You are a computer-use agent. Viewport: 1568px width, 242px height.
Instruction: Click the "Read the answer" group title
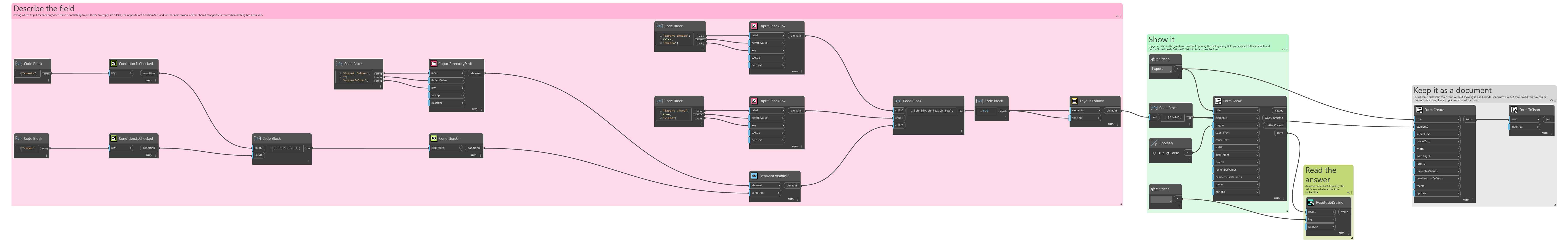click(1321, 175)
